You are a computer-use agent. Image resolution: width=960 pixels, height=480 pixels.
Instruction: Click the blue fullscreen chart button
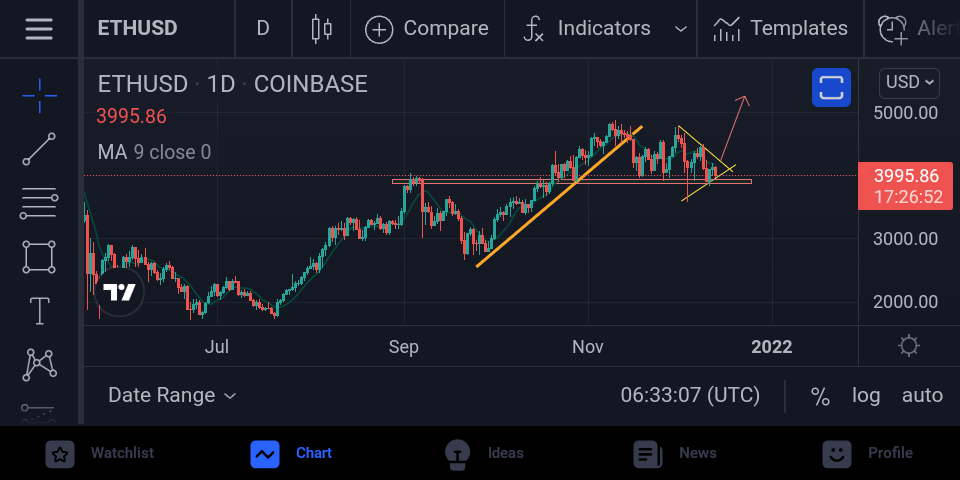tap(831, 88)
